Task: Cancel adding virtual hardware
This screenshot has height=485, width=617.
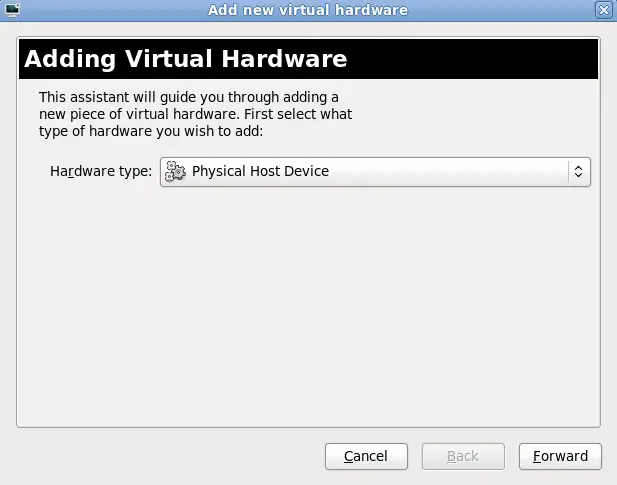Action: [366, 456]
